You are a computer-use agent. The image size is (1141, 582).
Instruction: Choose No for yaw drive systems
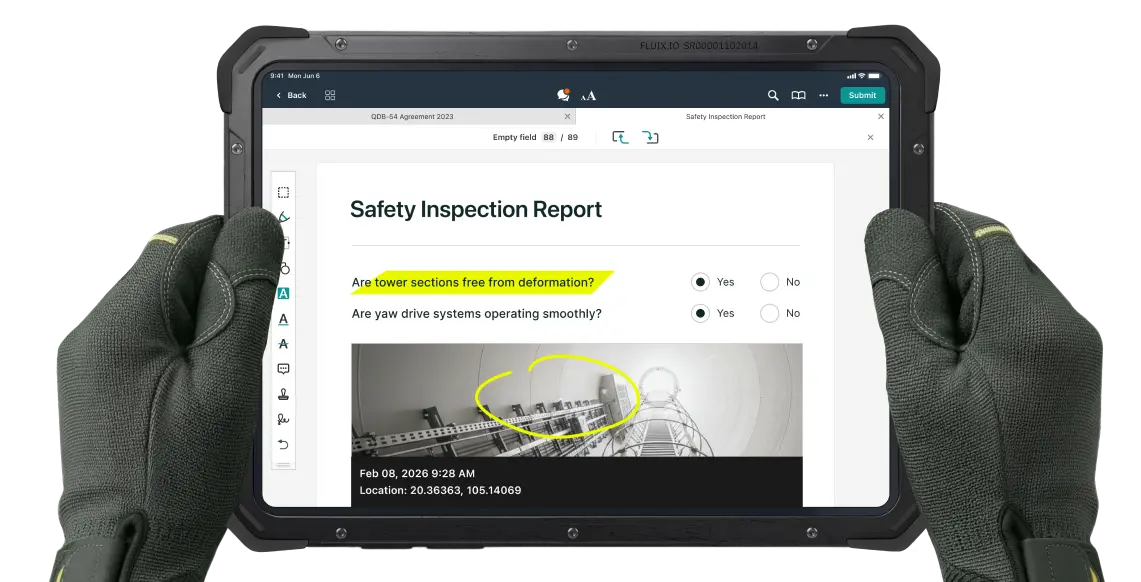[x=769, y=313]
